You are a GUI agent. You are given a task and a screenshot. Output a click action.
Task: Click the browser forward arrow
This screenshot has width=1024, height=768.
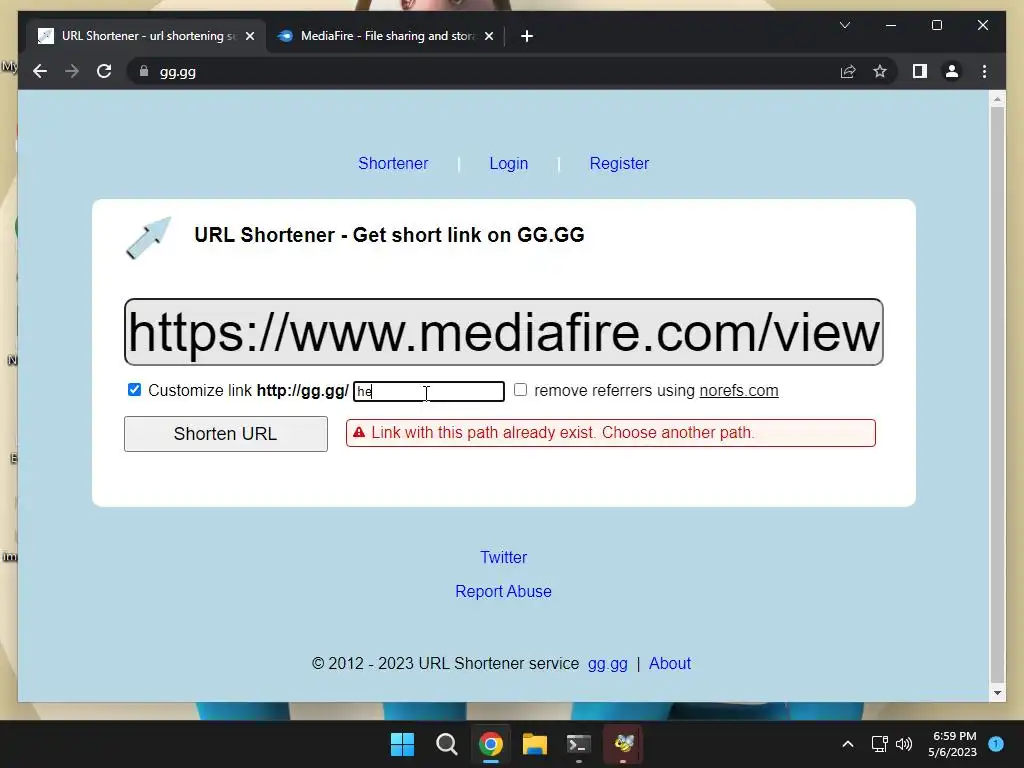coord(72,71)
